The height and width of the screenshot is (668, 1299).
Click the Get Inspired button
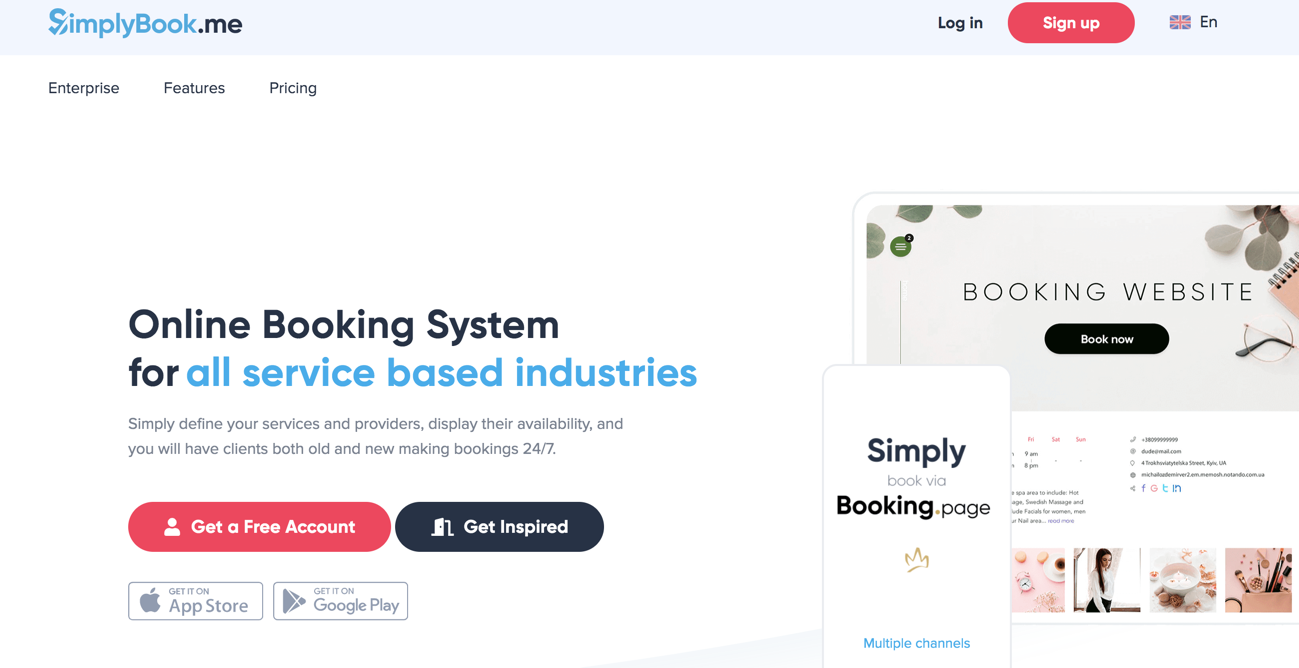[x=499, y=527]
